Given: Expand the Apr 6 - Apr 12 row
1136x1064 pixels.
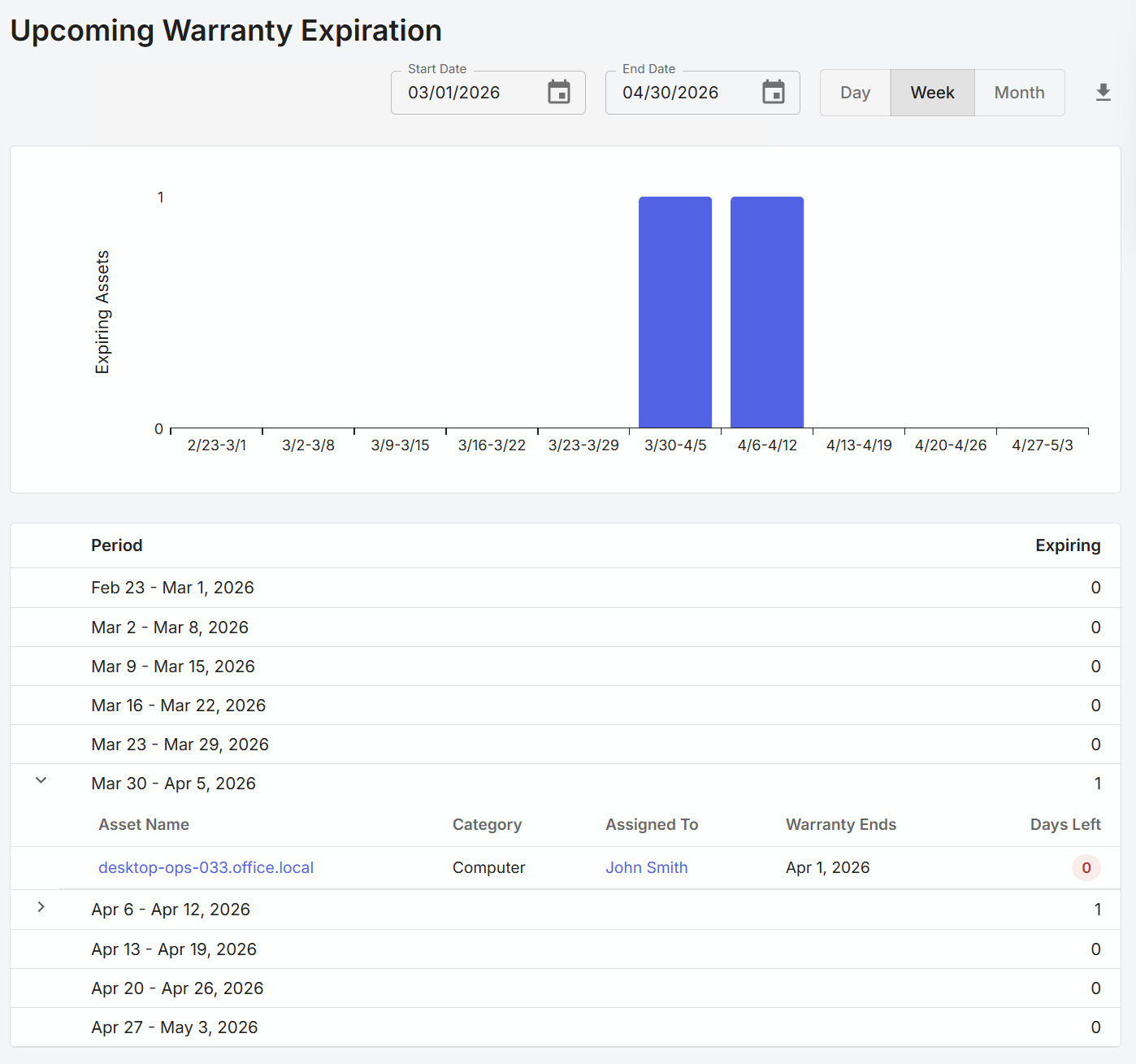Looking at the screenshot, I should (x=41, y=907).
